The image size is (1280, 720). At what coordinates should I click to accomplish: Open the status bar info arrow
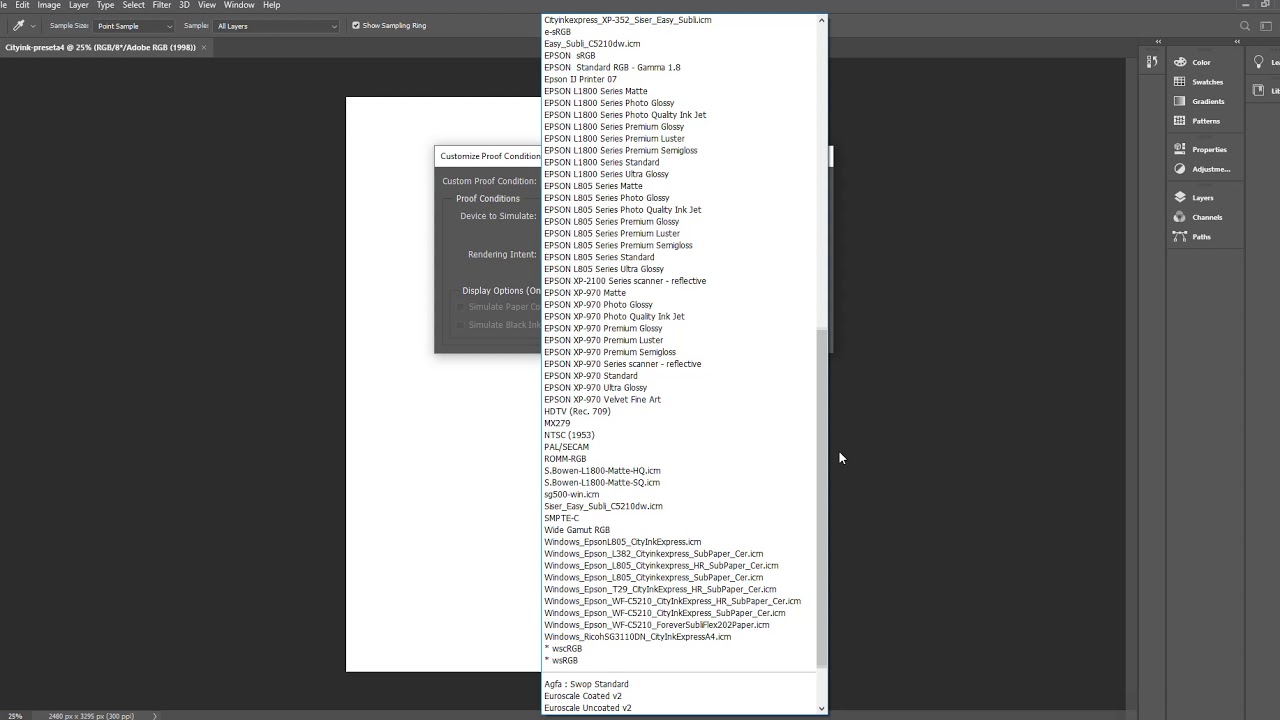[154, 716]
